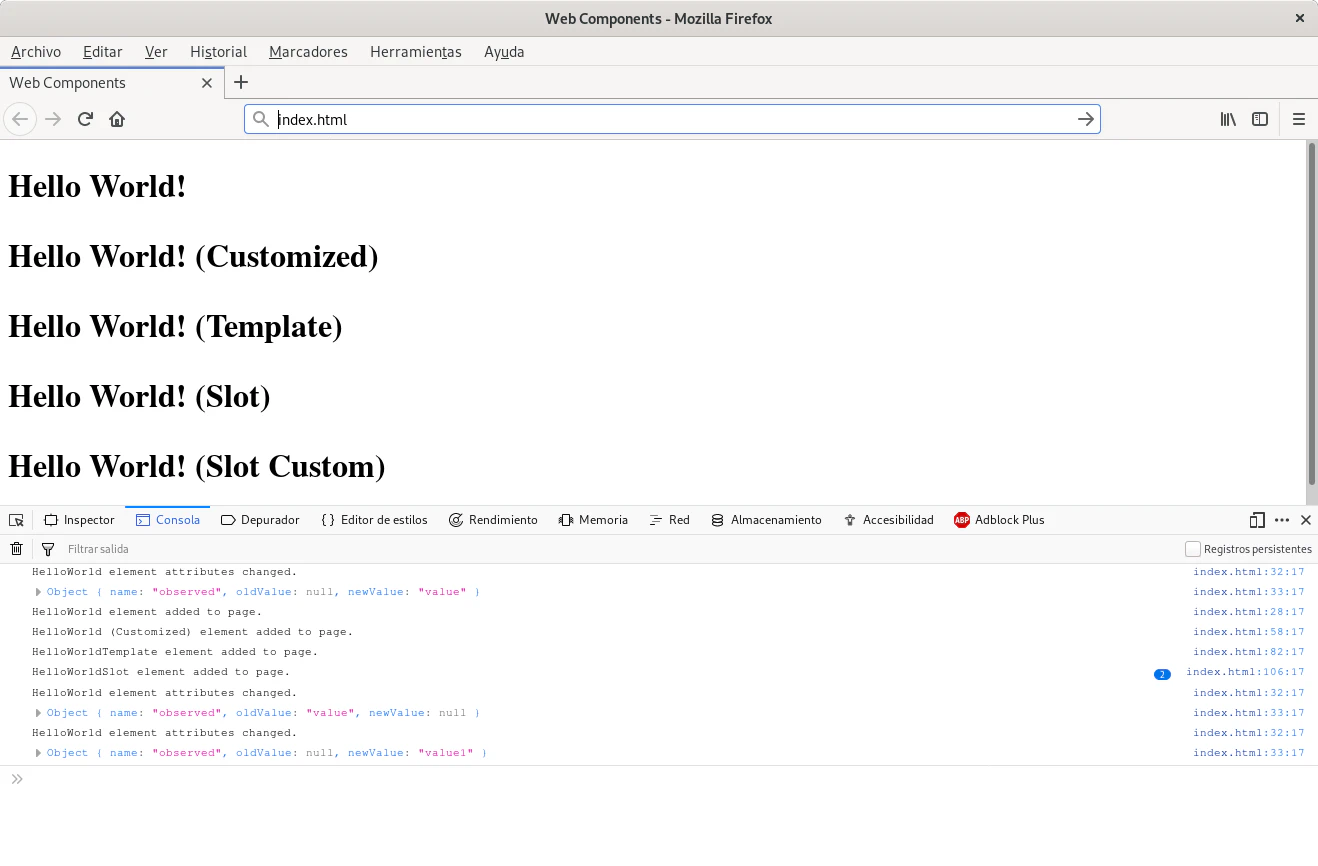Open new tab with plus button

pyautogui.click(x=241, y=82)
